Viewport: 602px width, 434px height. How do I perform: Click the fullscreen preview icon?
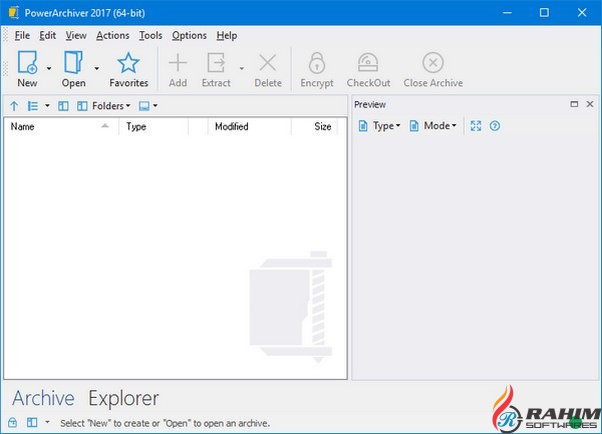pyautogui.click(x=476, y=126)
